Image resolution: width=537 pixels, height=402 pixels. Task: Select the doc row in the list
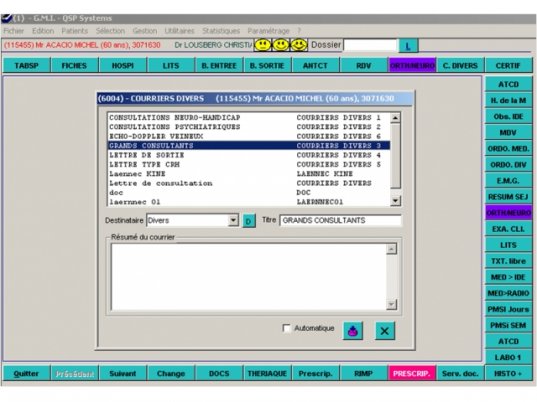coord(249,192)
